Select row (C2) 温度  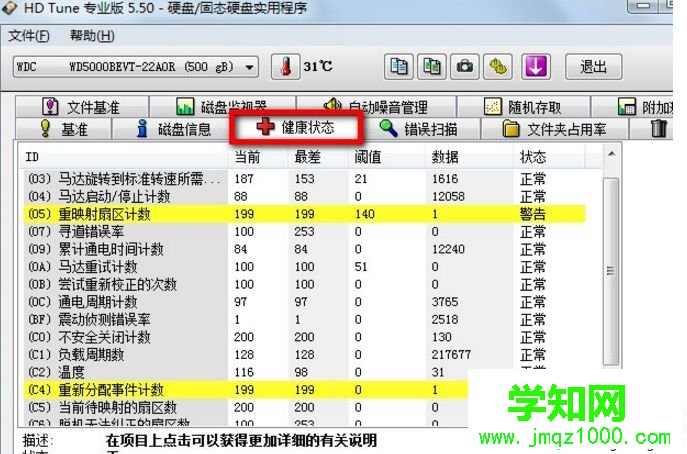coord(245,372)
